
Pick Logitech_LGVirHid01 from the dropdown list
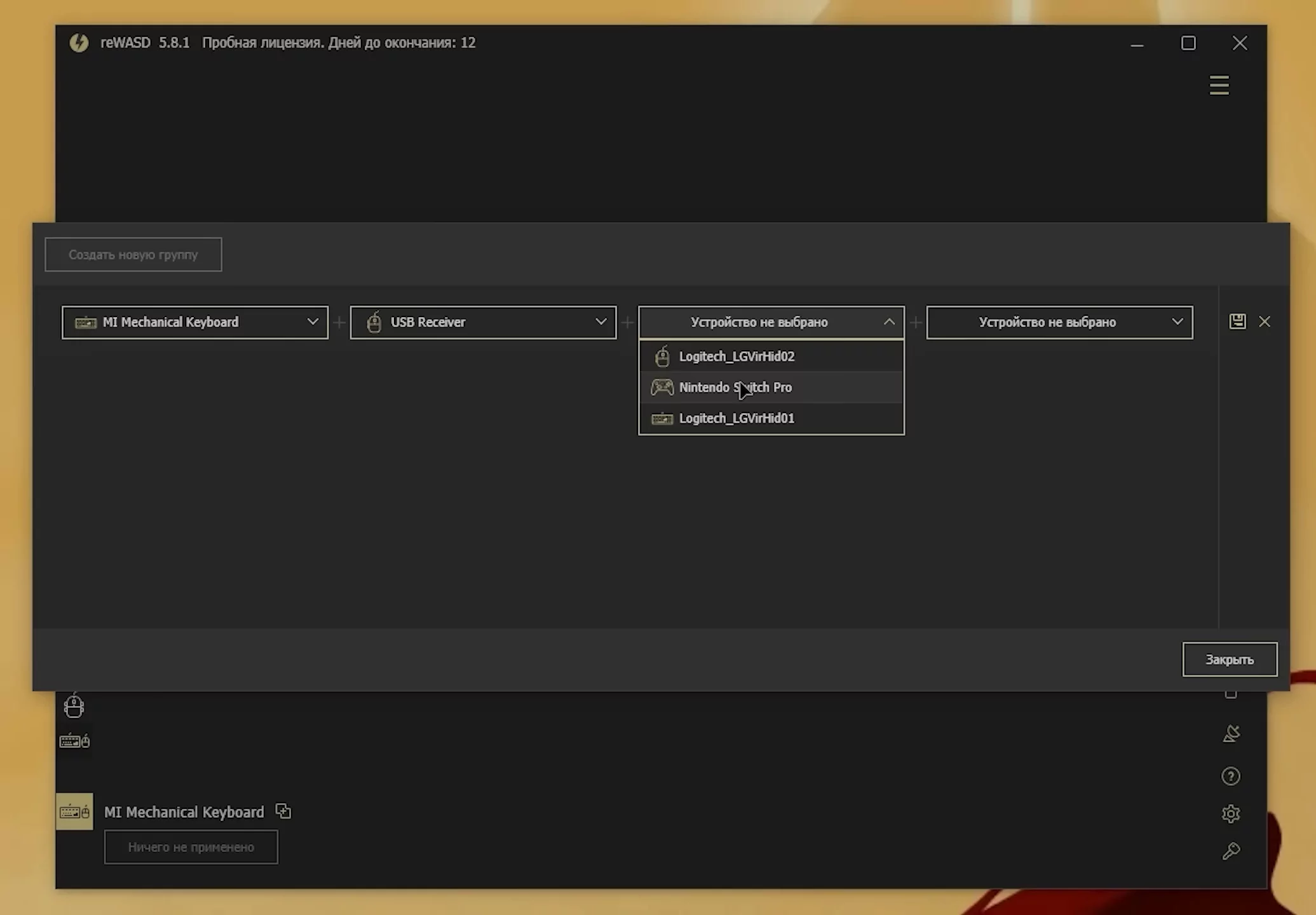tap(736, 418)
